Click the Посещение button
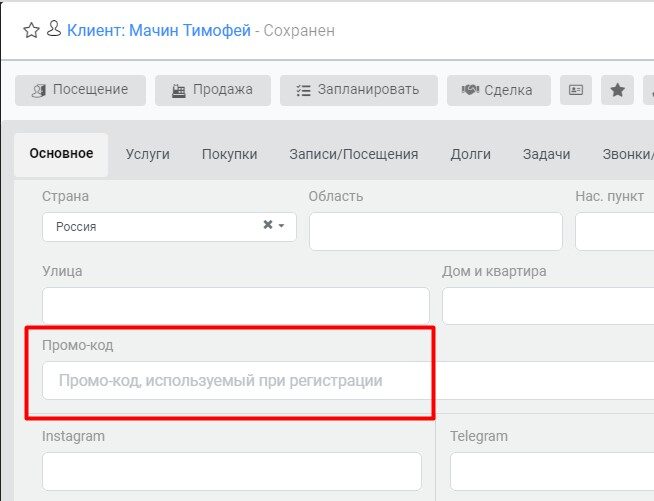The height and width of the screenshot is (501, 654). tap(80, 90)
